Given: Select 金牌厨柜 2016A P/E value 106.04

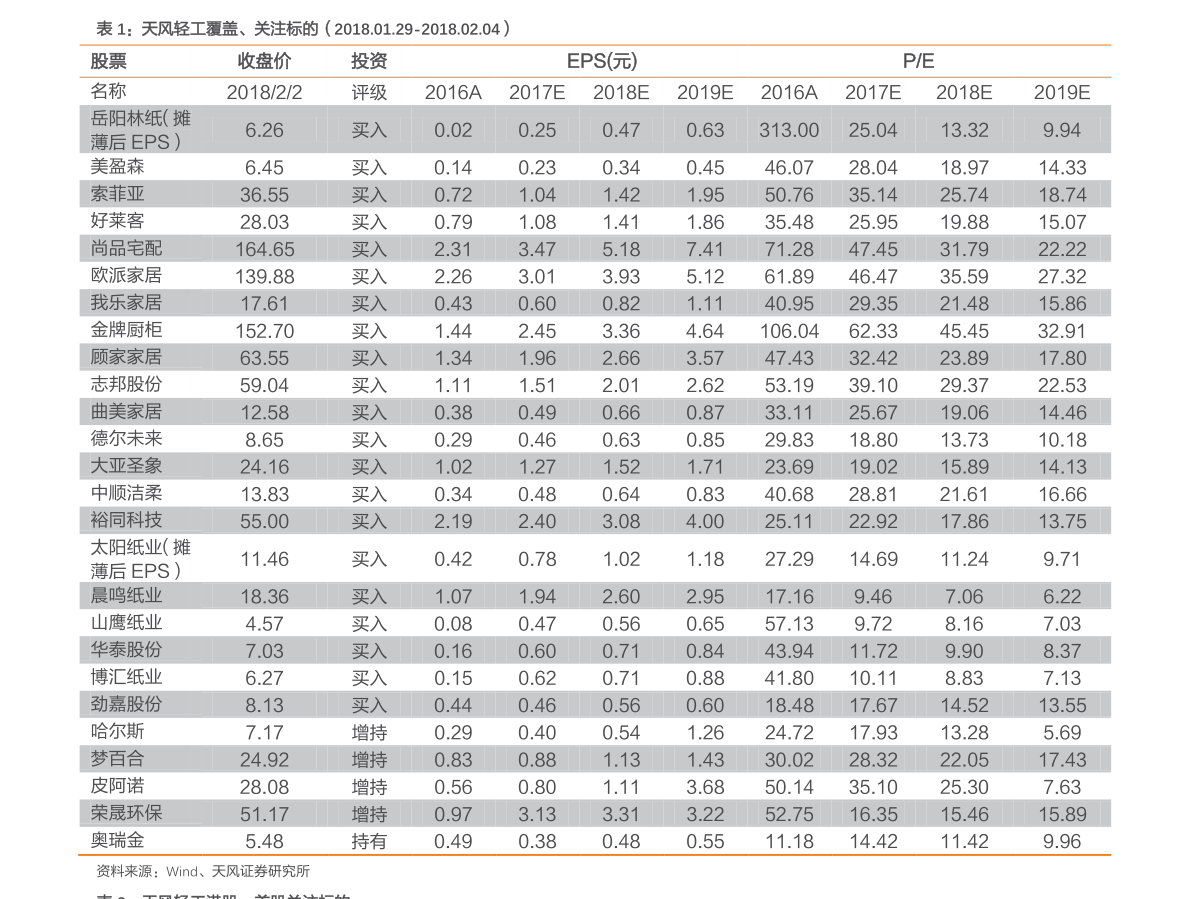Looking at the screenshot, I should point(789,331).
